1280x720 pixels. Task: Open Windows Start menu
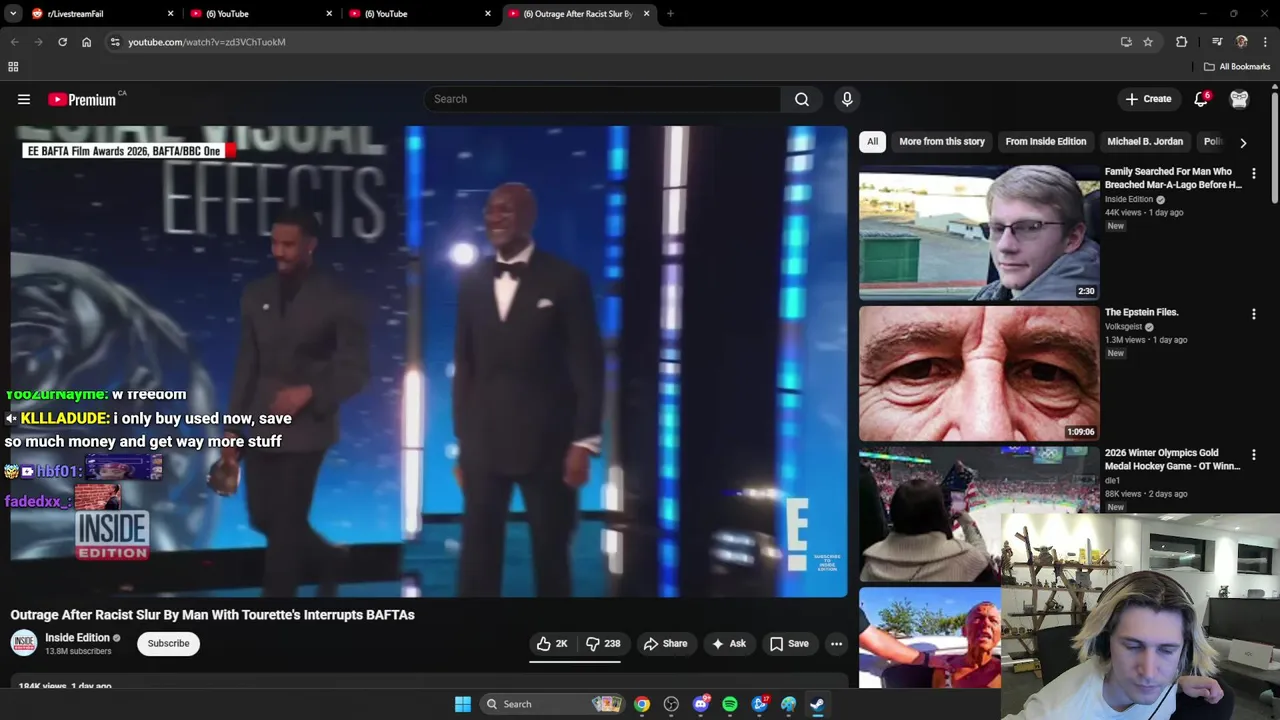coord(462,704)
